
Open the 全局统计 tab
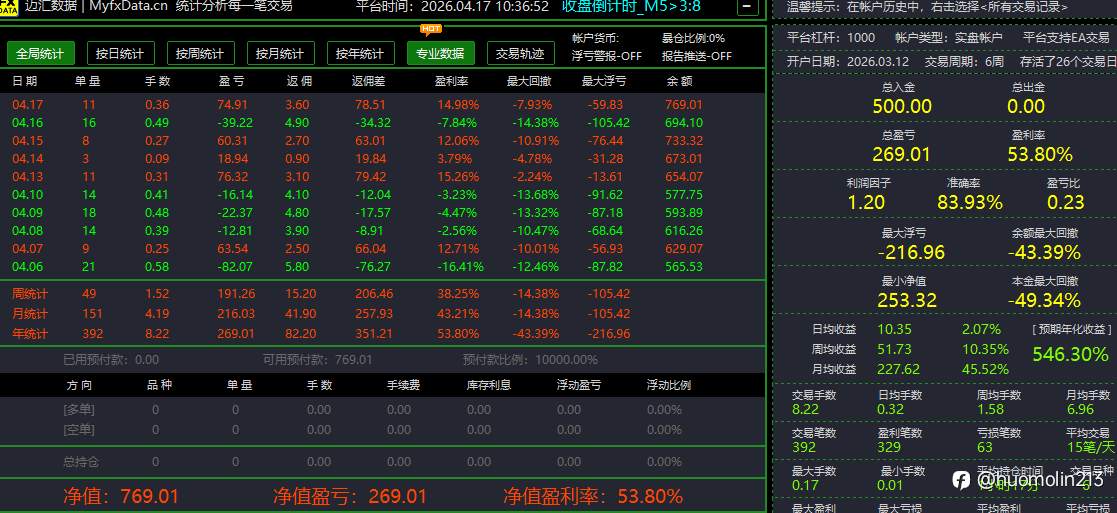[x=41, y=53]
